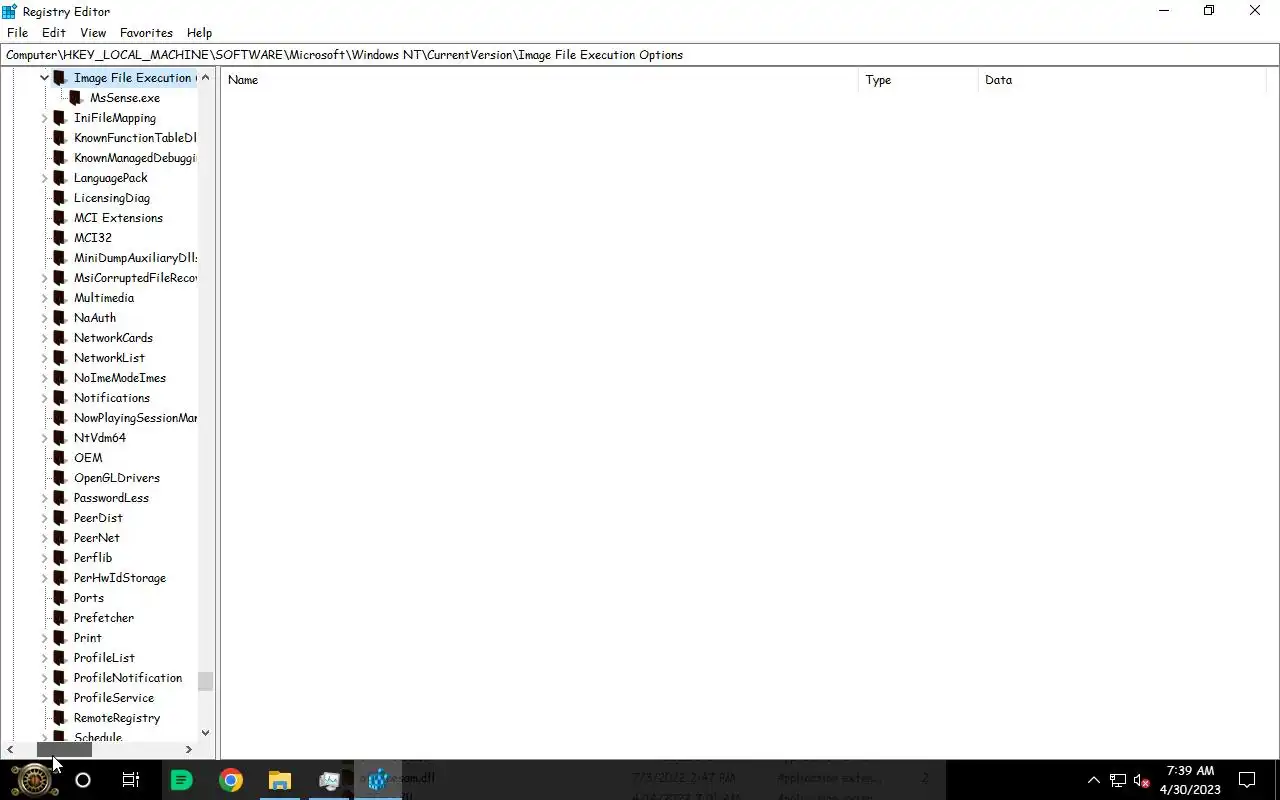Select the Perflib key label

tap(92, 558)
